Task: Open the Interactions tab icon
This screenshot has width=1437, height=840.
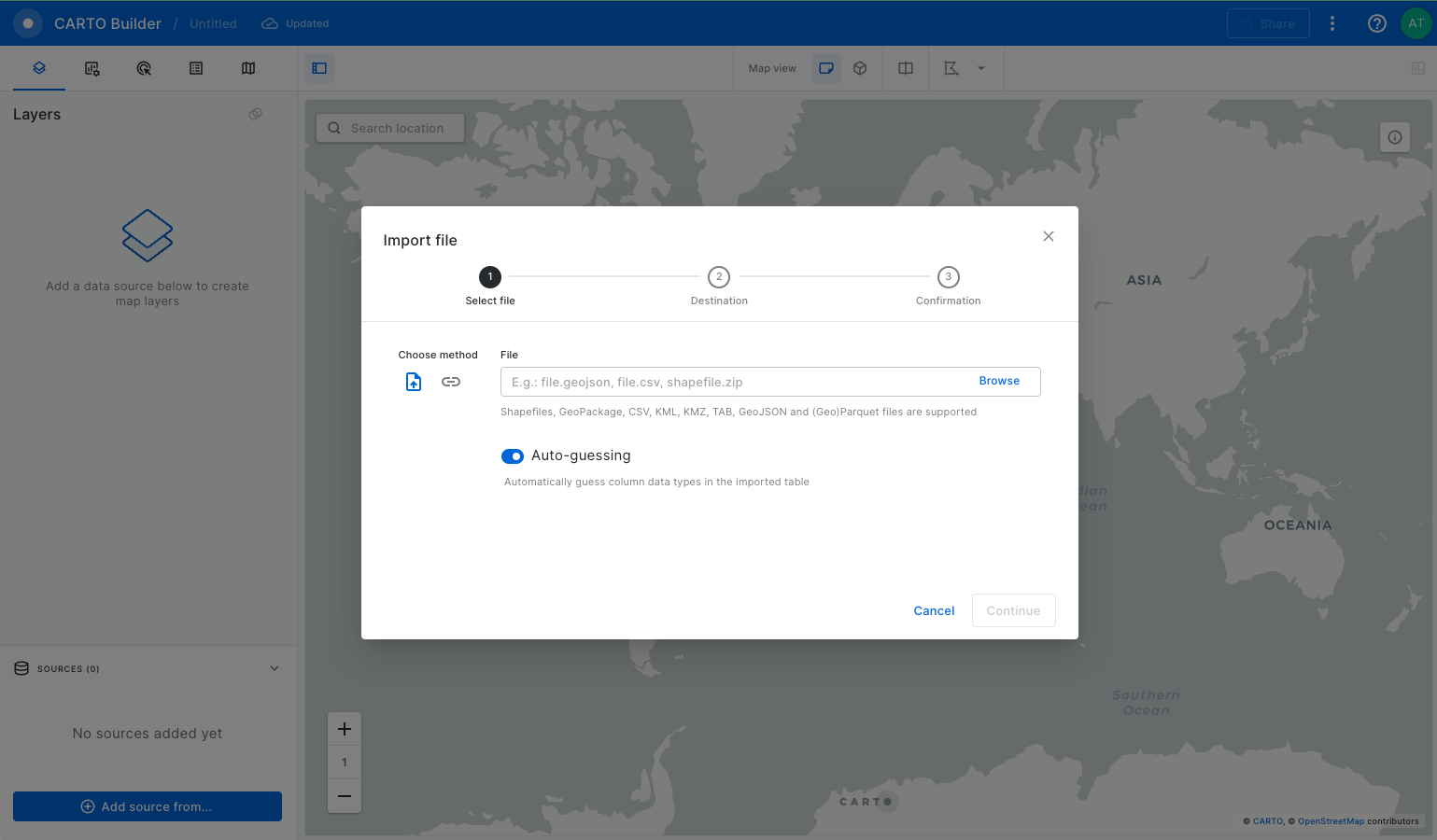Action: click(144, 68)
